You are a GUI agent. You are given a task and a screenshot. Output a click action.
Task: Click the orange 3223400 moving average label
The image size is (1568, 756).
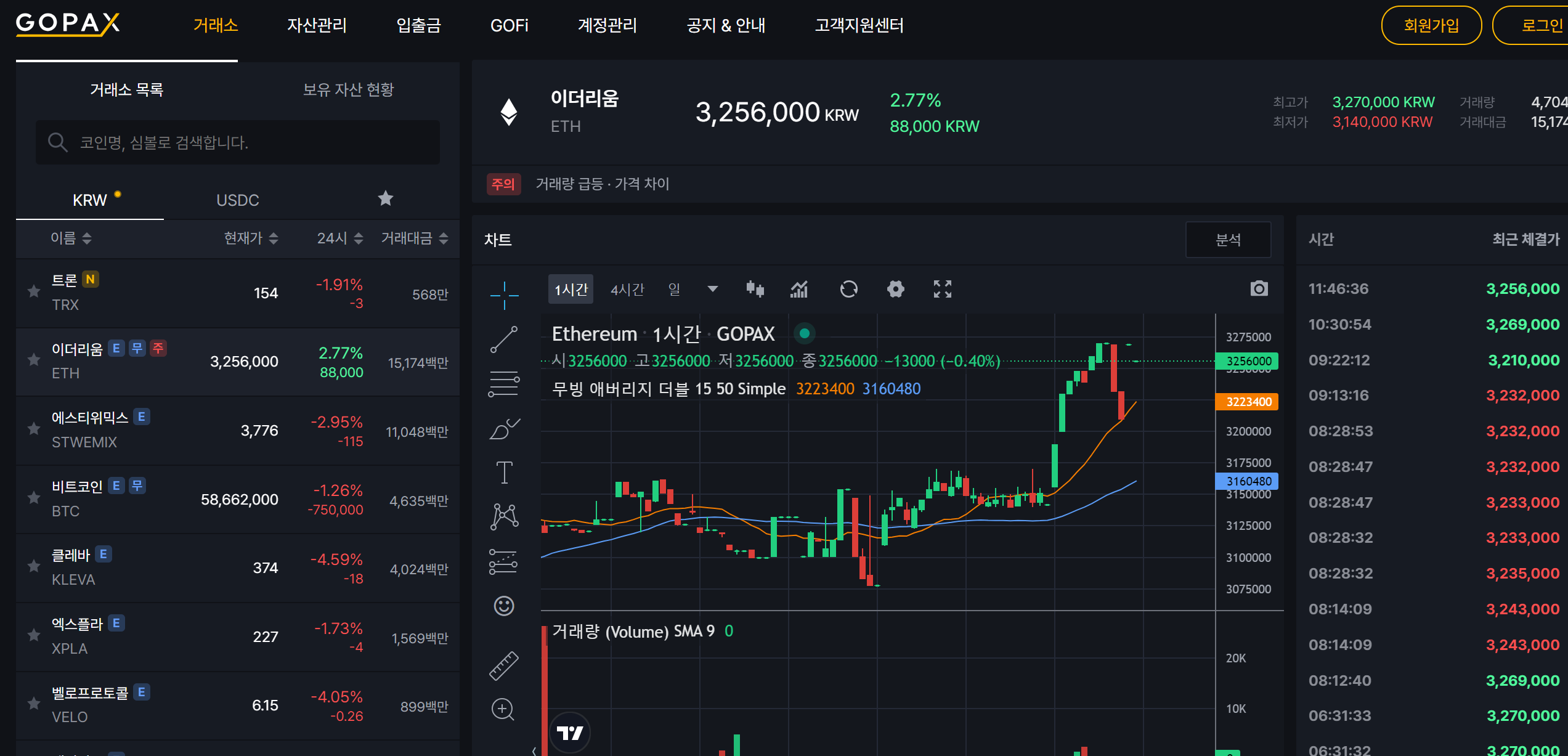1247,402
